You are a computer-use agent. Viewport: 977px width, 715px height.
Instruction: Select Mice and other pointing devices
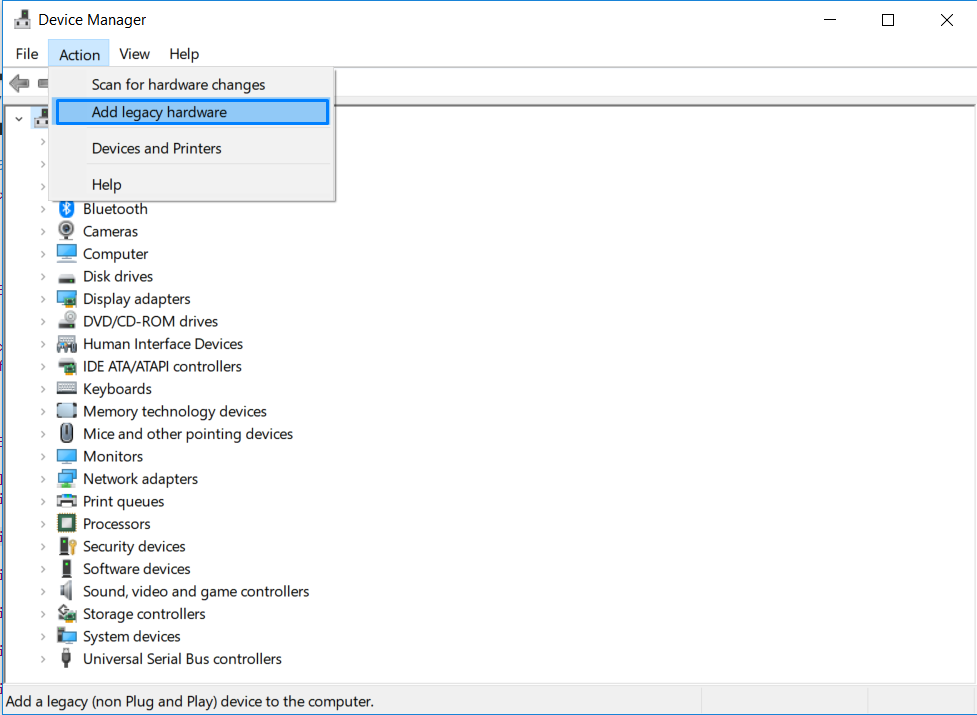coord(188,433)
